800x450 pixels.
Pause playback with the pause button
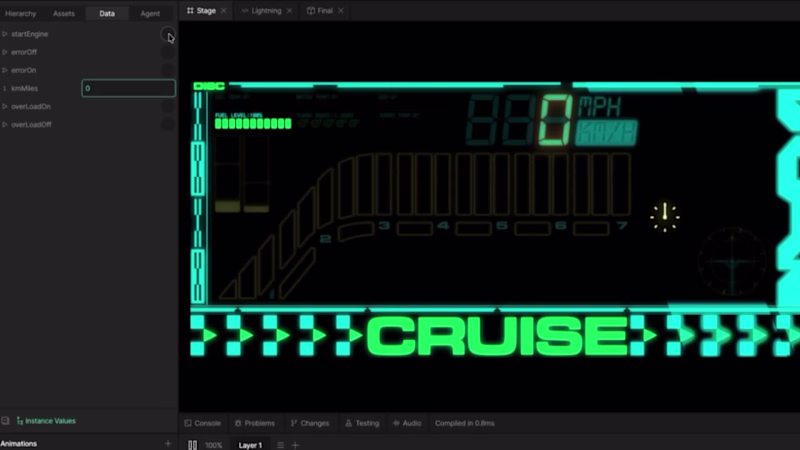(x=192, y=445)
